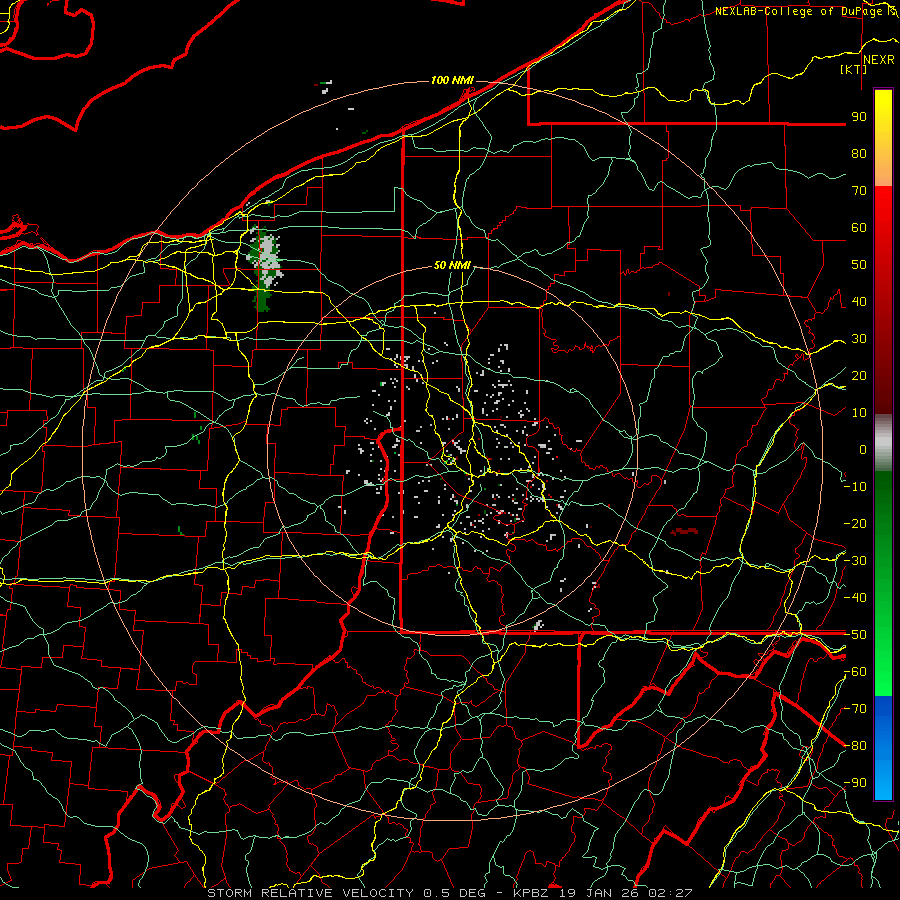This screenshot has width=900, height=900.
Task: Click the 10 value on velocity scale
Action: point(859,413)
